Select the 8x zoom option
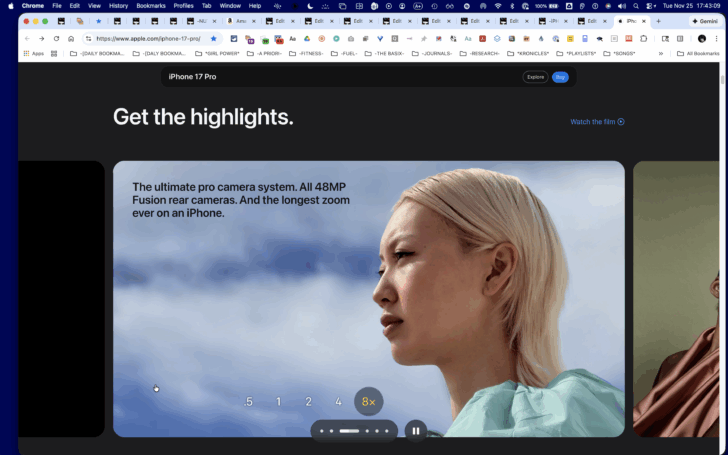This screenshot has height=455, width=728. pos(369,402)
